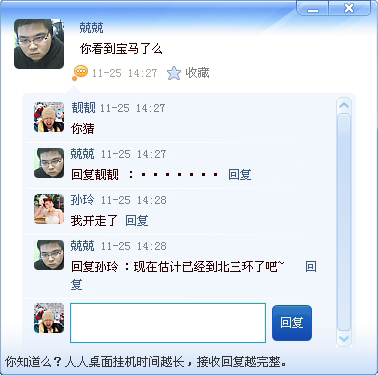Click 孙玲's avatar picture
This screenshot has width=378, height=375.
pyautogui.click(x=49, y=209)
